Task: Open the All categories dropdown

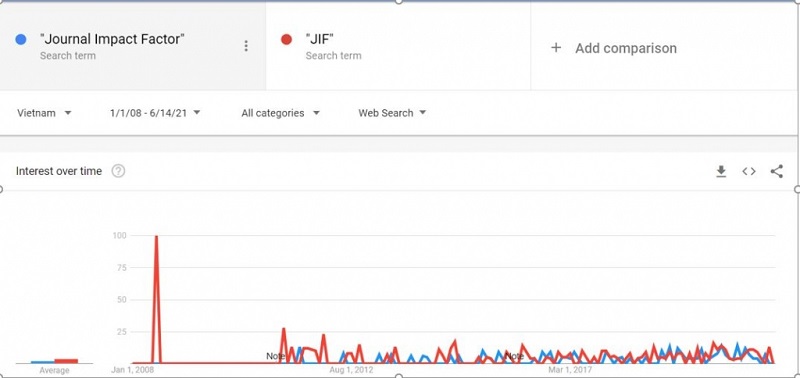Action: pos(280,113)
